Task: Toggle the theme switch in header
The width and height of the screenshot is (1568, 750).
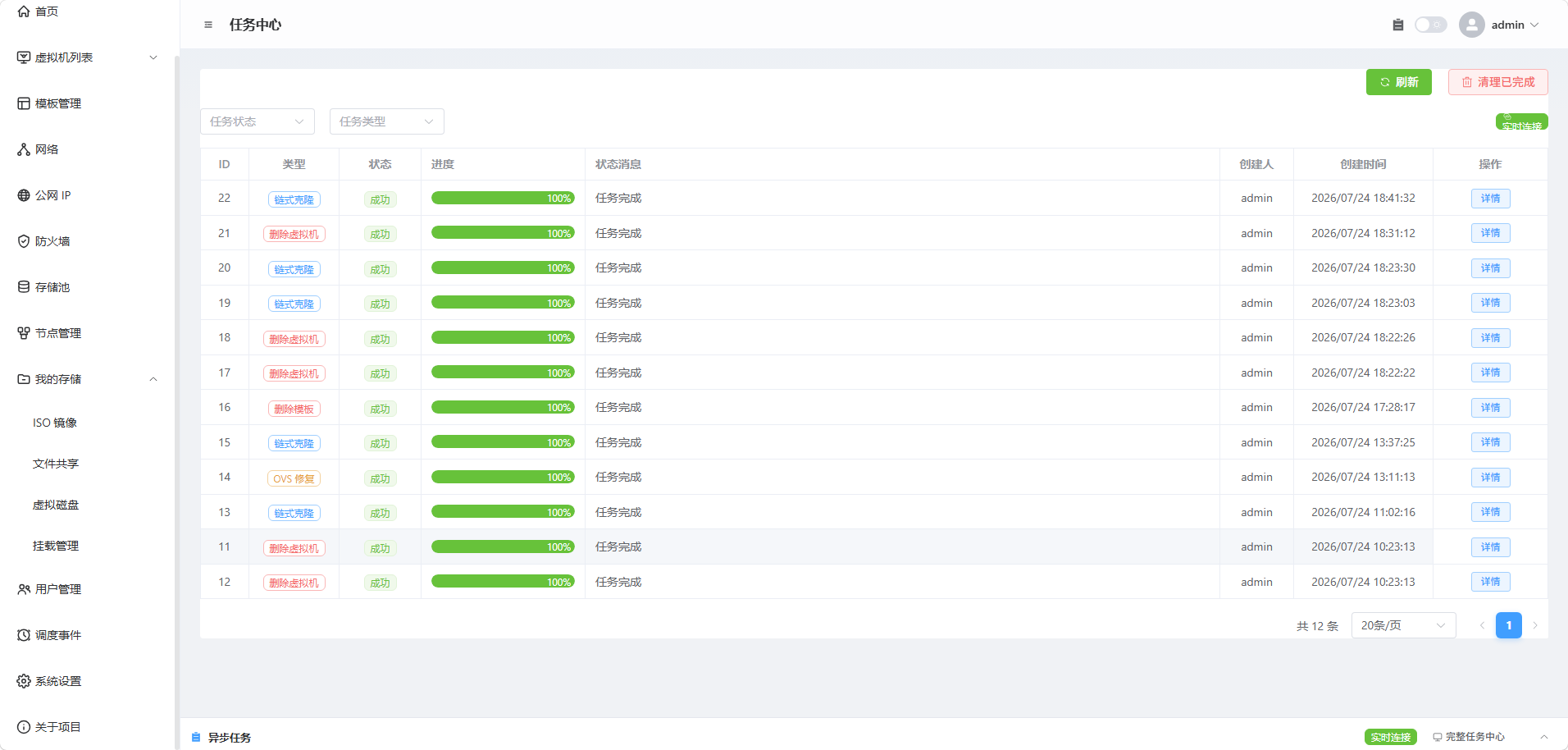Action: (1431, 25)
